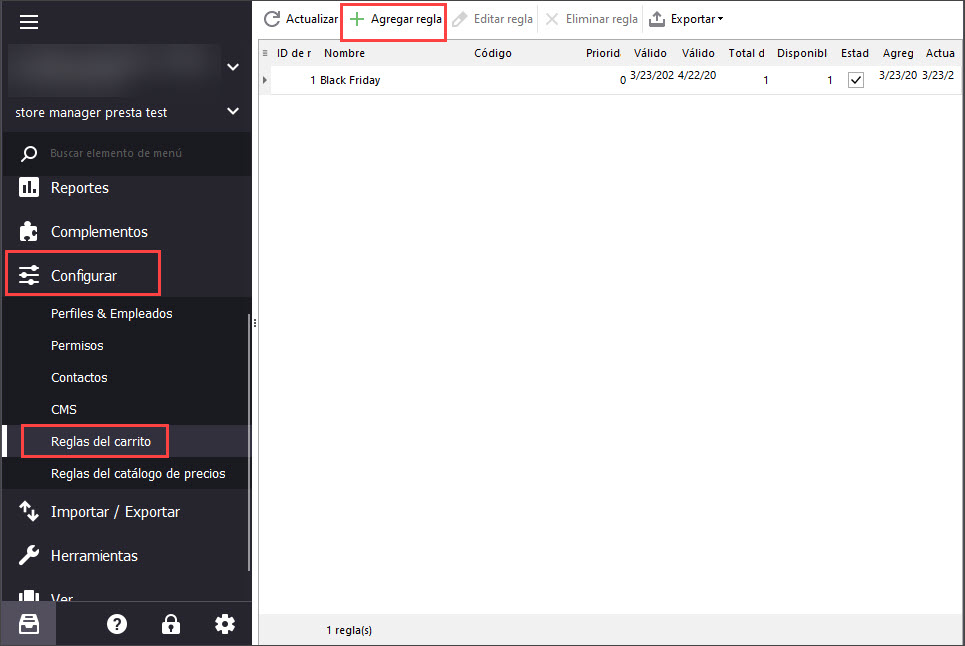This screenshot has width=965, height=646.
Task: Select CMS submenu item
Action: 63,410
